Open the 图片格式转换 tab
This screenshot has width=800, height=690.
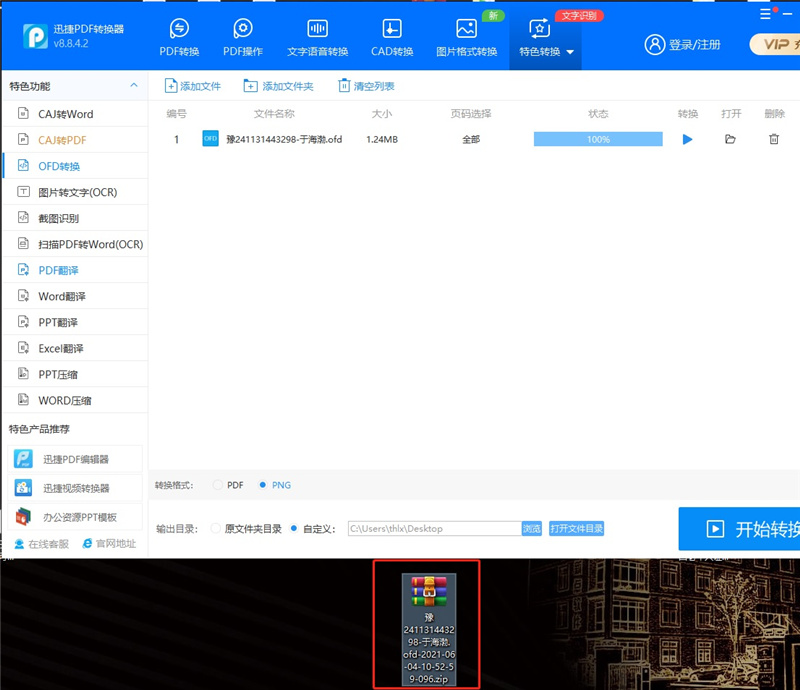466,38
